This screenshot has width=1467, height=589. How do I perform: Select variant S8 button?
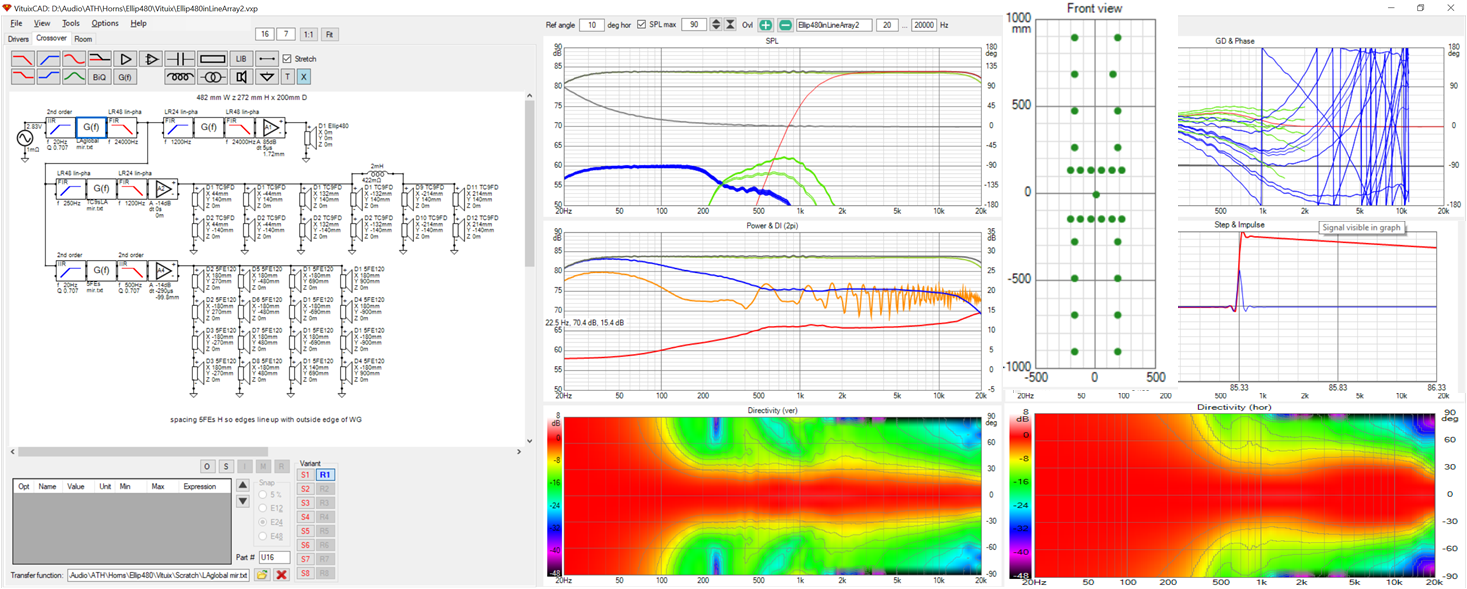tap(305, 573)
